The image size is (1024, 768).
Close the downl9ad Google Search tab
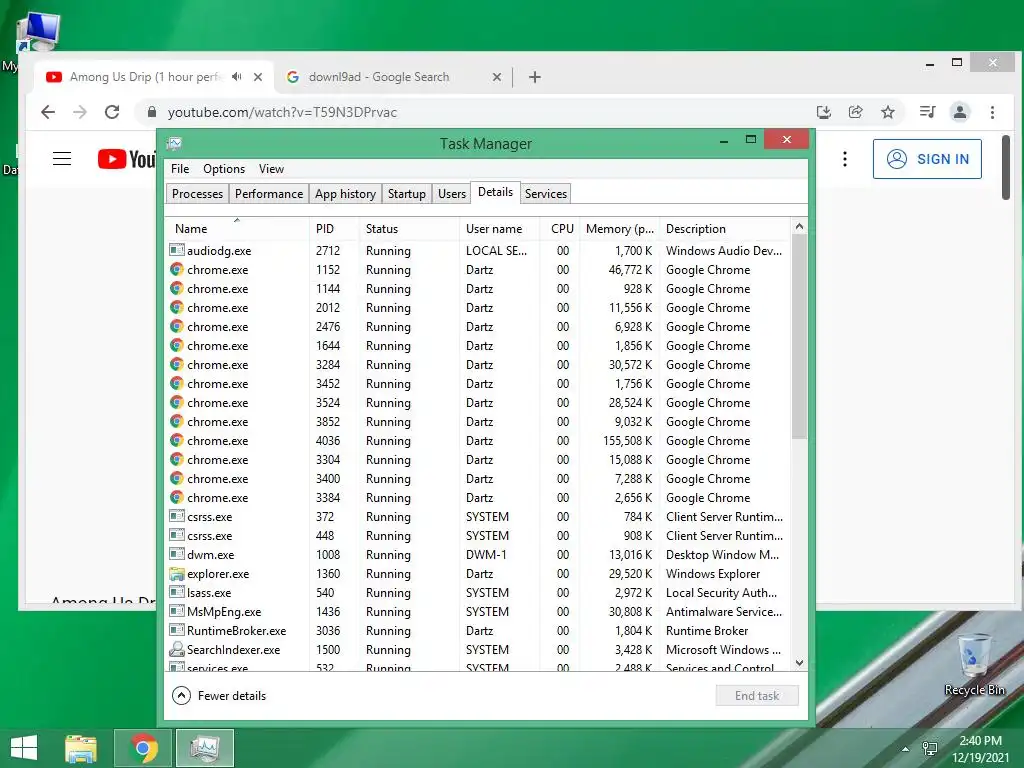point(497,77)
